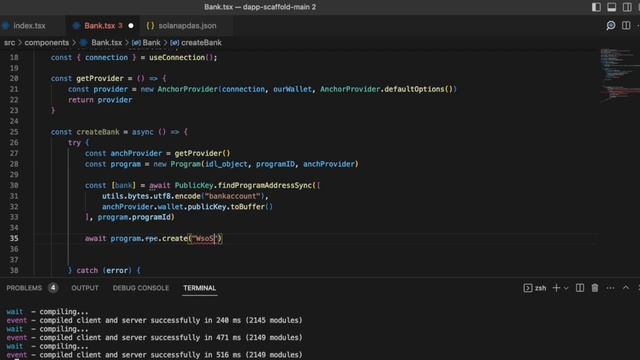Click the 'try' keyword on line 26
Viewport: 640px width, 360px height.
pos(74,142)
